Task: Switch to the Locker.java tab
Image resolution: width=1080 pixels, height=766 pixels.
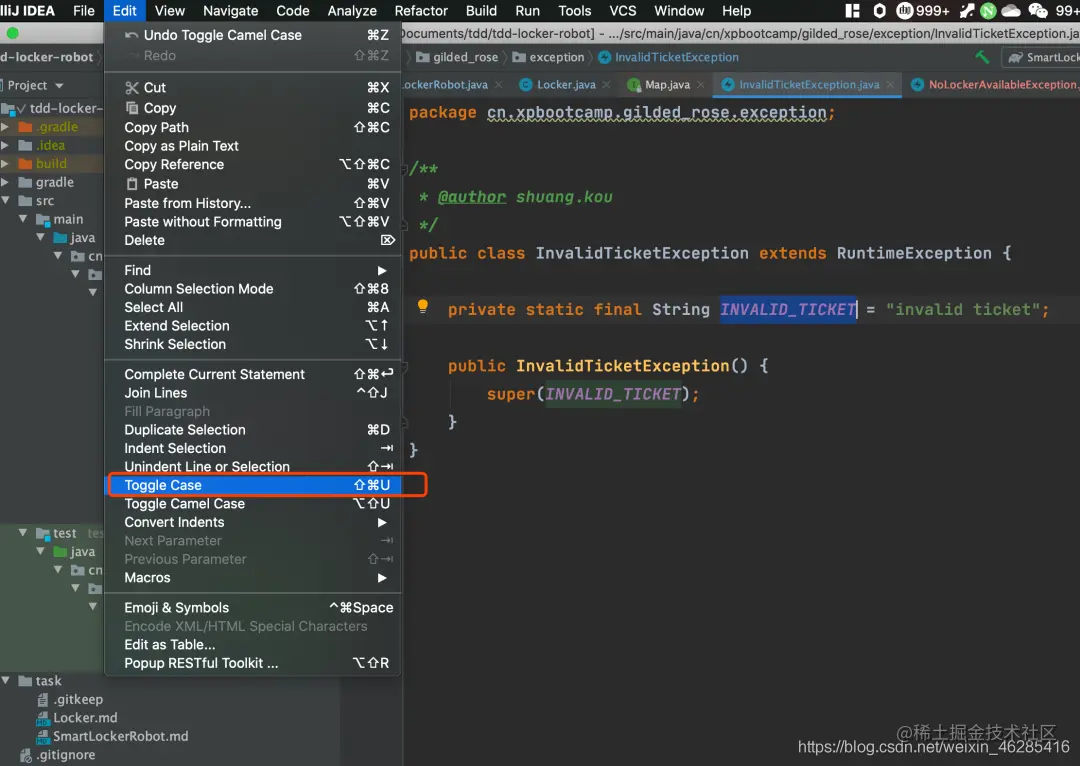Action: click(565, 84)
